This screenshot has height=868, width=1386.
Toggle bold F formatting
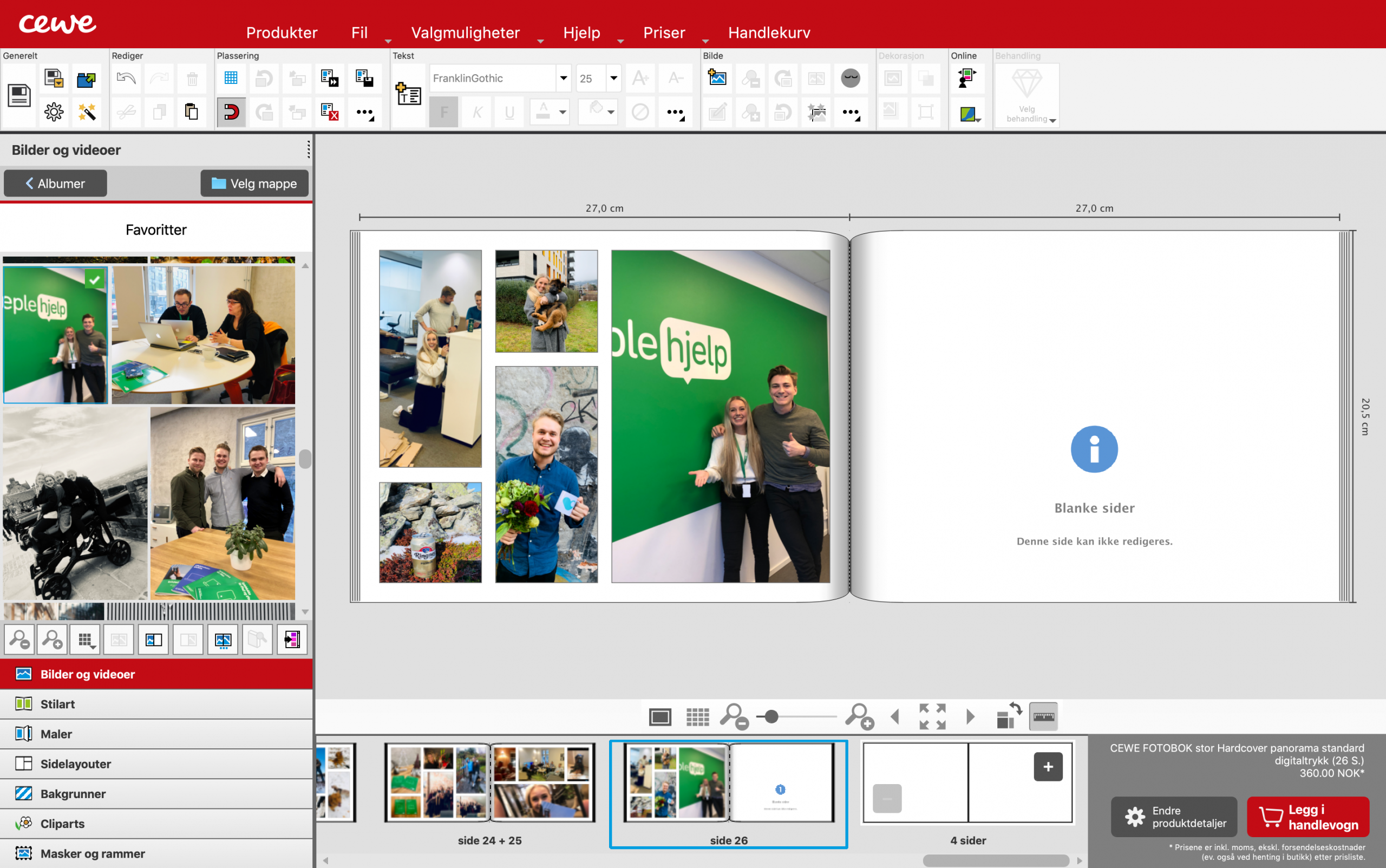pyautogui.click(x=443, y=112)
